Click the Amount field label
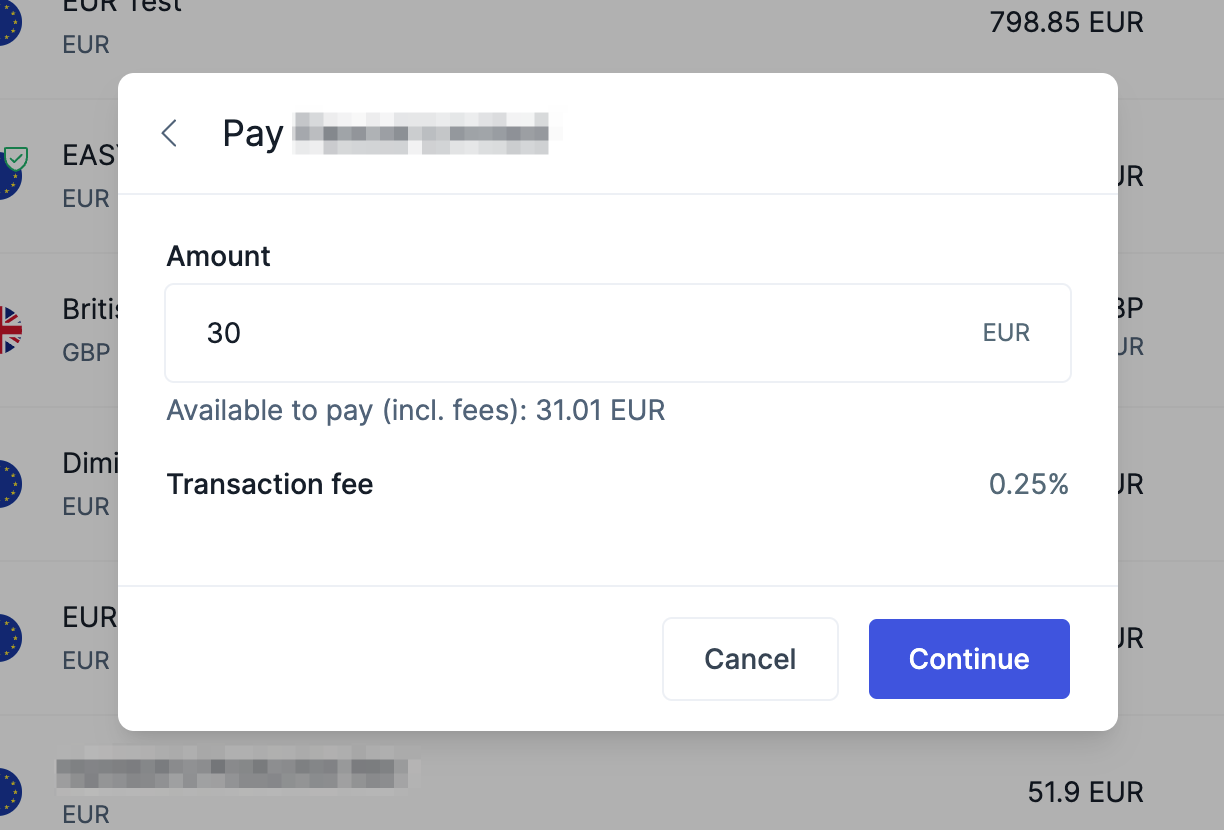Image resolution: width=1224 pixels, height=830 pixels. (219, 257)
